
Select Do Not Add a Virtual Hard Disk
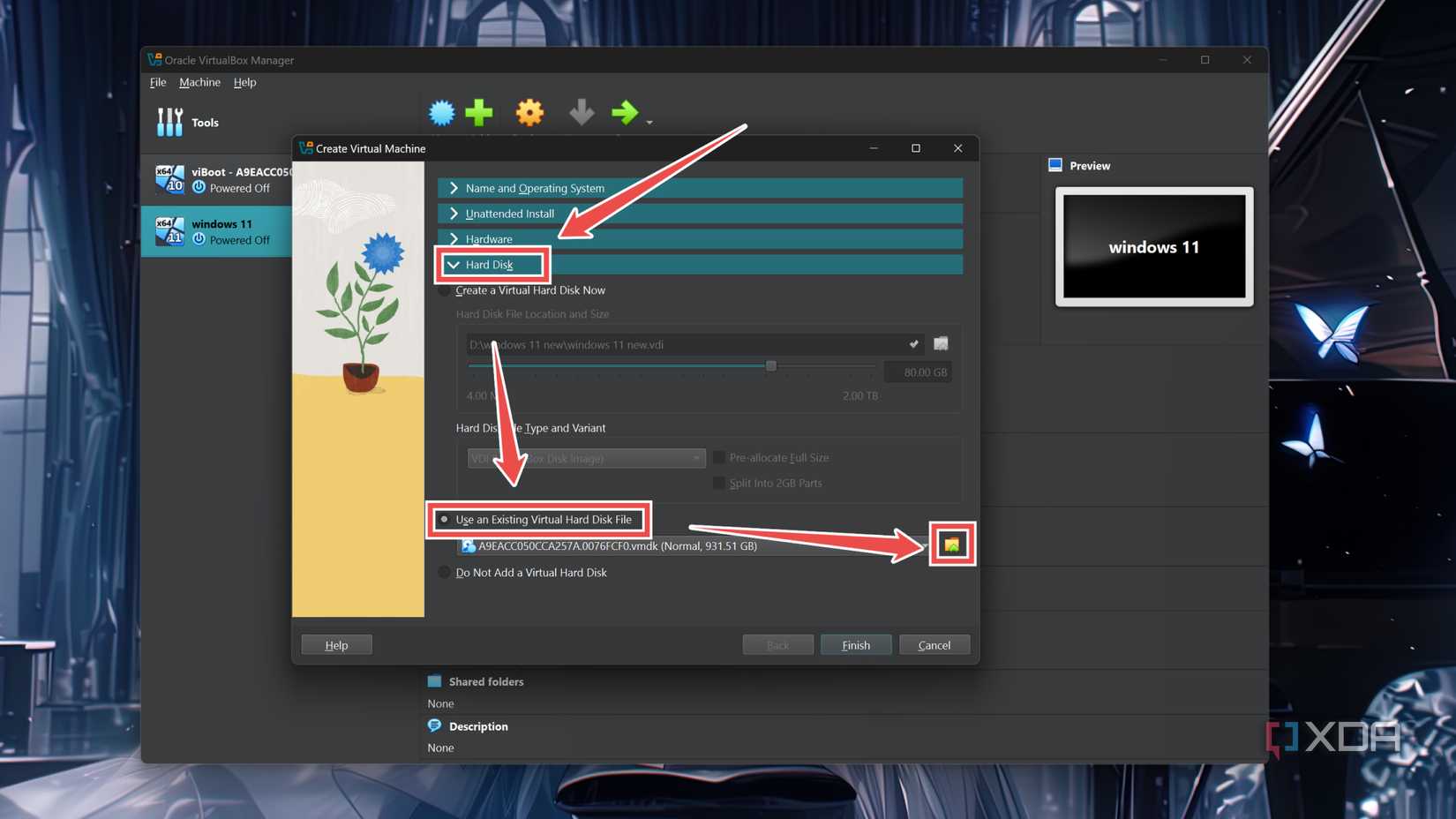445,573
